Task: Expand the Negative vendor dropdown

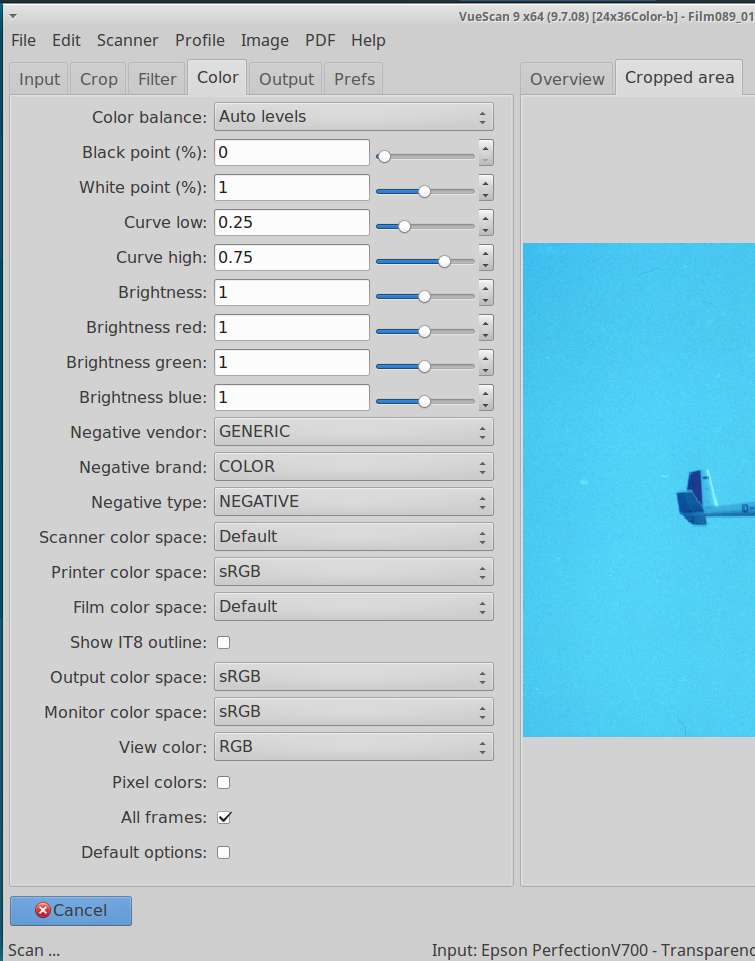Action: [354, 432]
